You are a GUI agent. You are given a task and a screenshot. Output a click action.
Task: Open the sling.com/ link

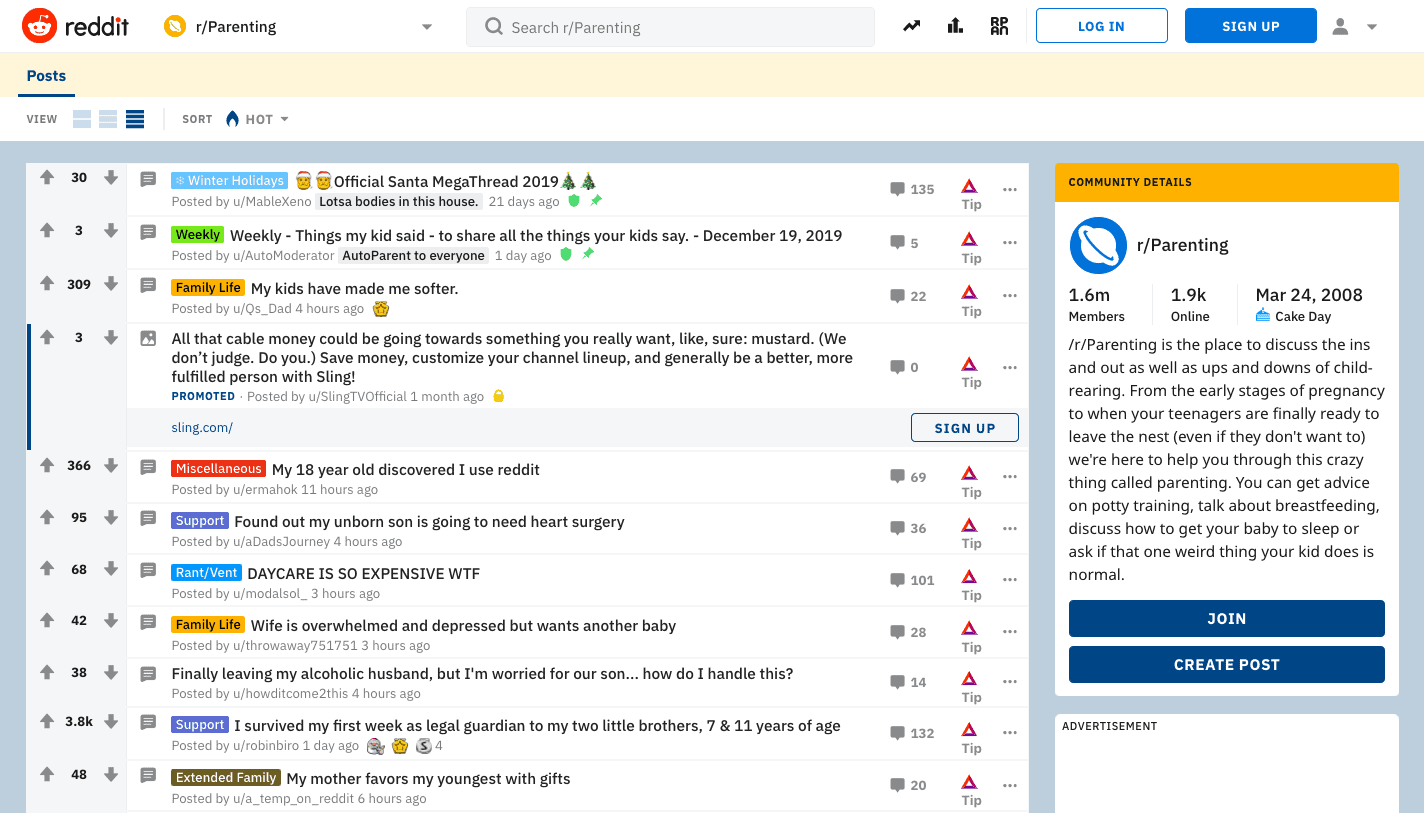click(202, 427)
